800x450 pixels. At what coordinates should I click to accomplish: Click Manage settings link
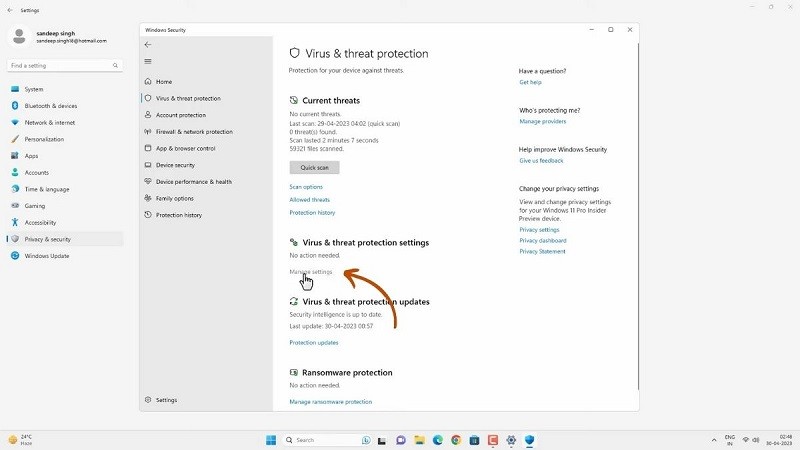(311, 272)
